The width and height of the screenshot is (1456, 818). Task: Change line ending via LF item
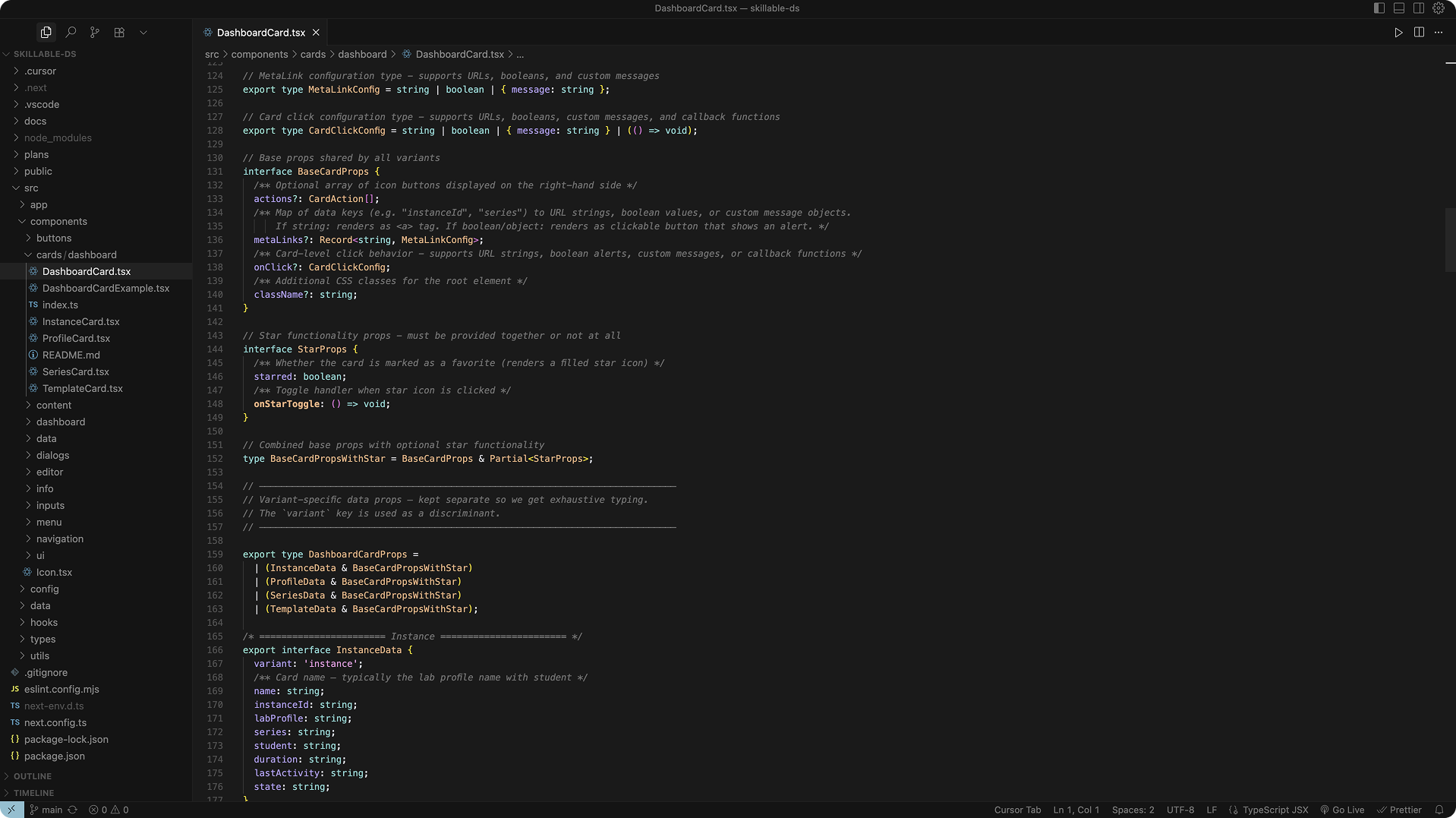pos(1212,810)
